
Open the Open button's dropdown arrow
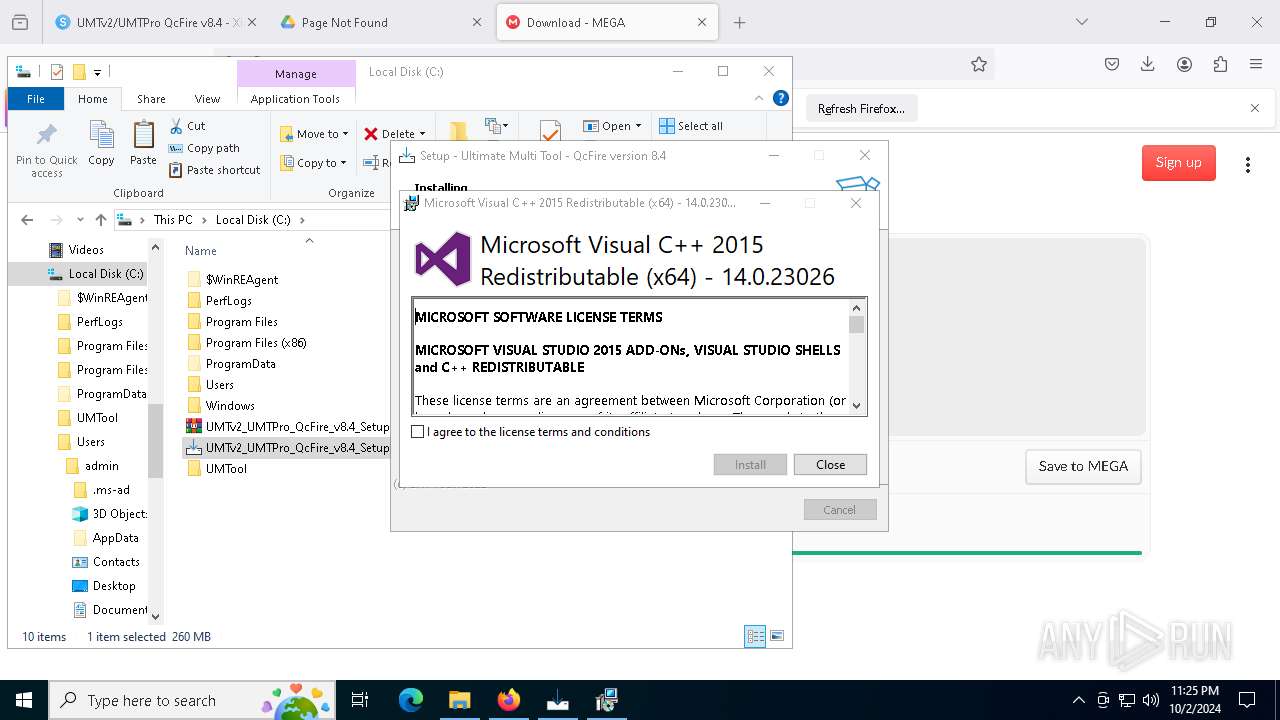click(638, 126)
